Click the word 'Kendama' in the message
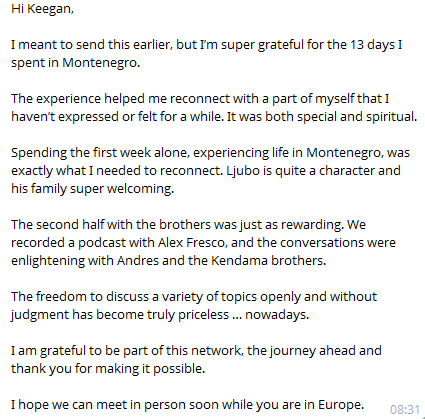 click(x=239, y=260)
